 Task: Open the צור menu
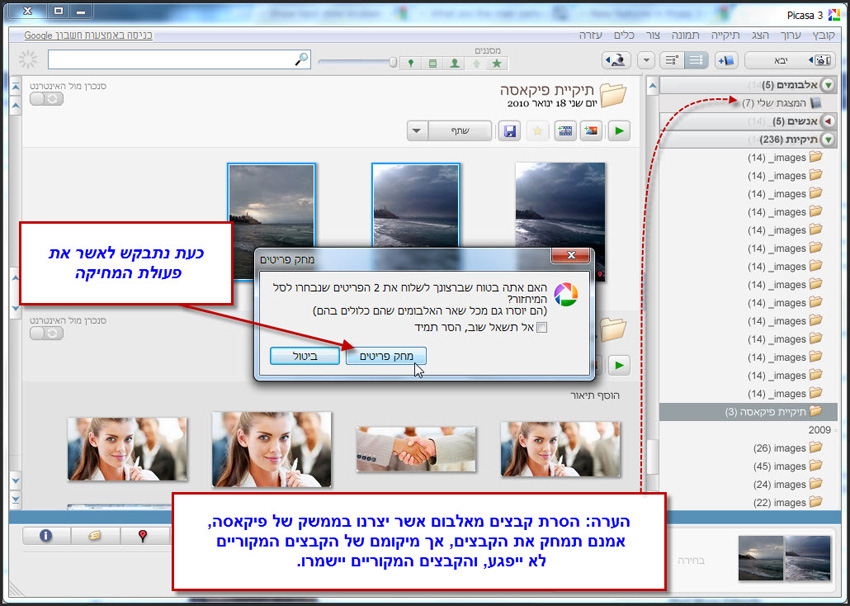point(653,35)
